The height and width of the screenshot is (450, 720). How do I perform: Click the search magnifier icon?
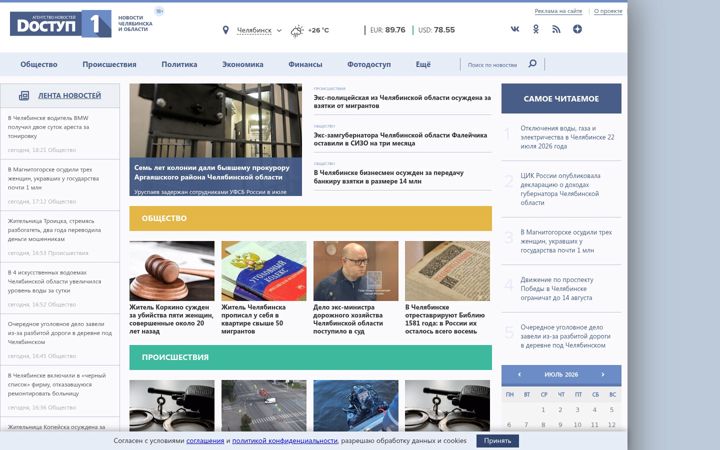[532, 63]
